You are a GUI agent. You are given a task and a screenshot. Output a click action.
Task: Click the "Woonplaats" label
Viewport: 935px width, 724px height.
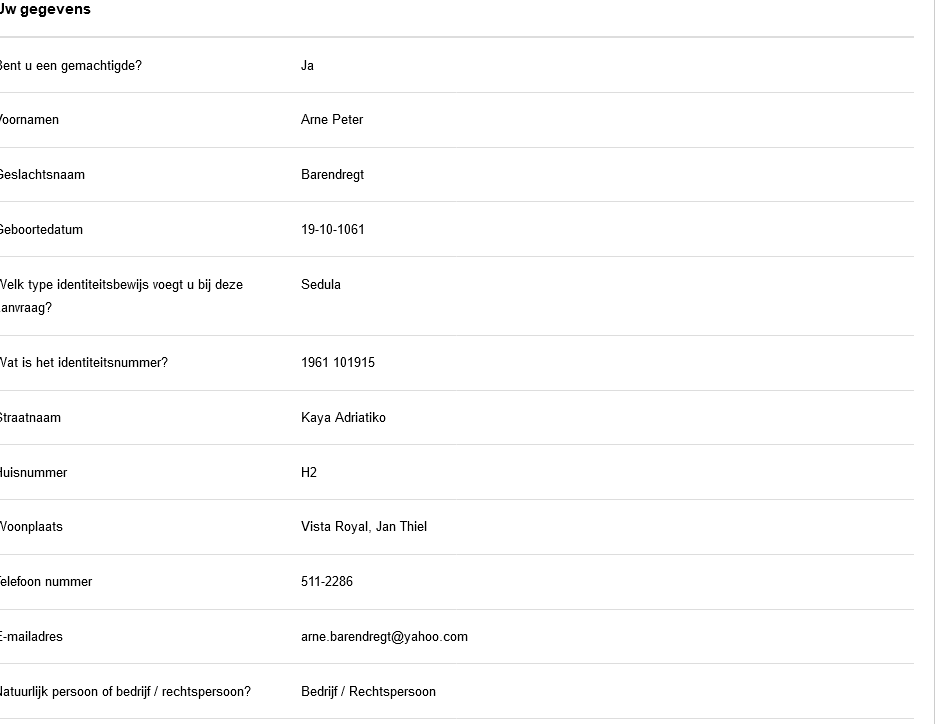coord(31,527)
